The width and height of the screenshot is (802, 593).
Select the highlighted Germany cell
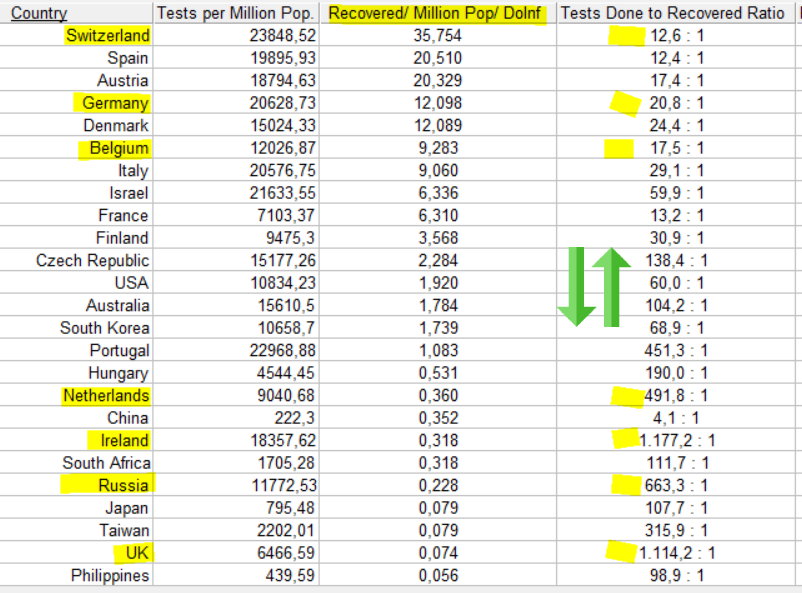115,103
